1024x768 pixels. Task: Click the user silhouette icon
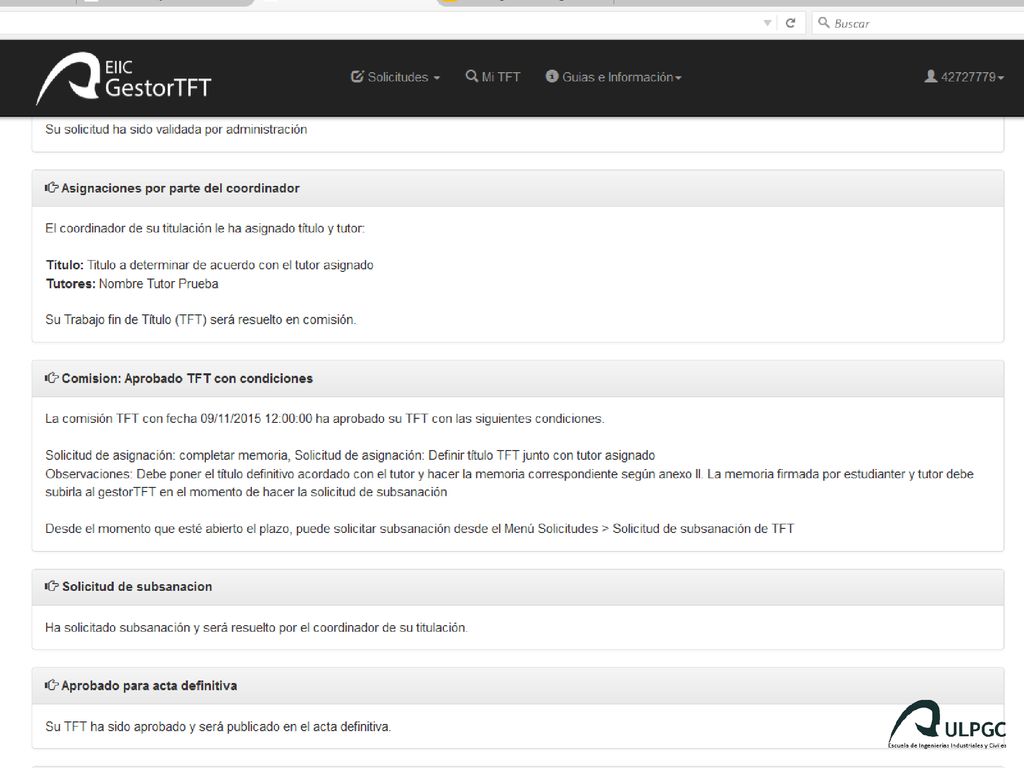[930, 76]
